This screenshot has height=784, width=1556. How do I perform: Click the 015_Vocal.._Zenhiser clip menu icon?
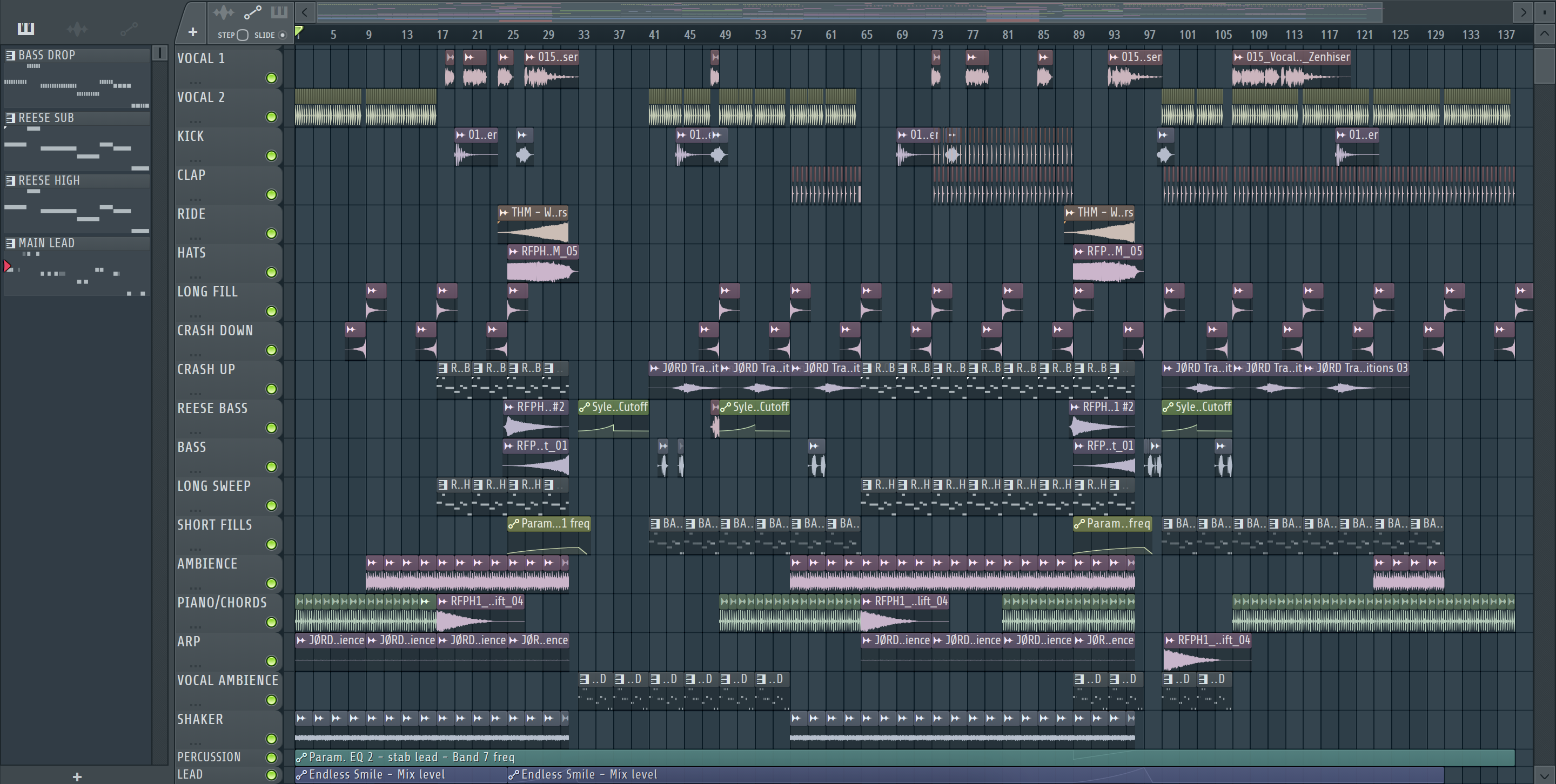click(1238, 57)
